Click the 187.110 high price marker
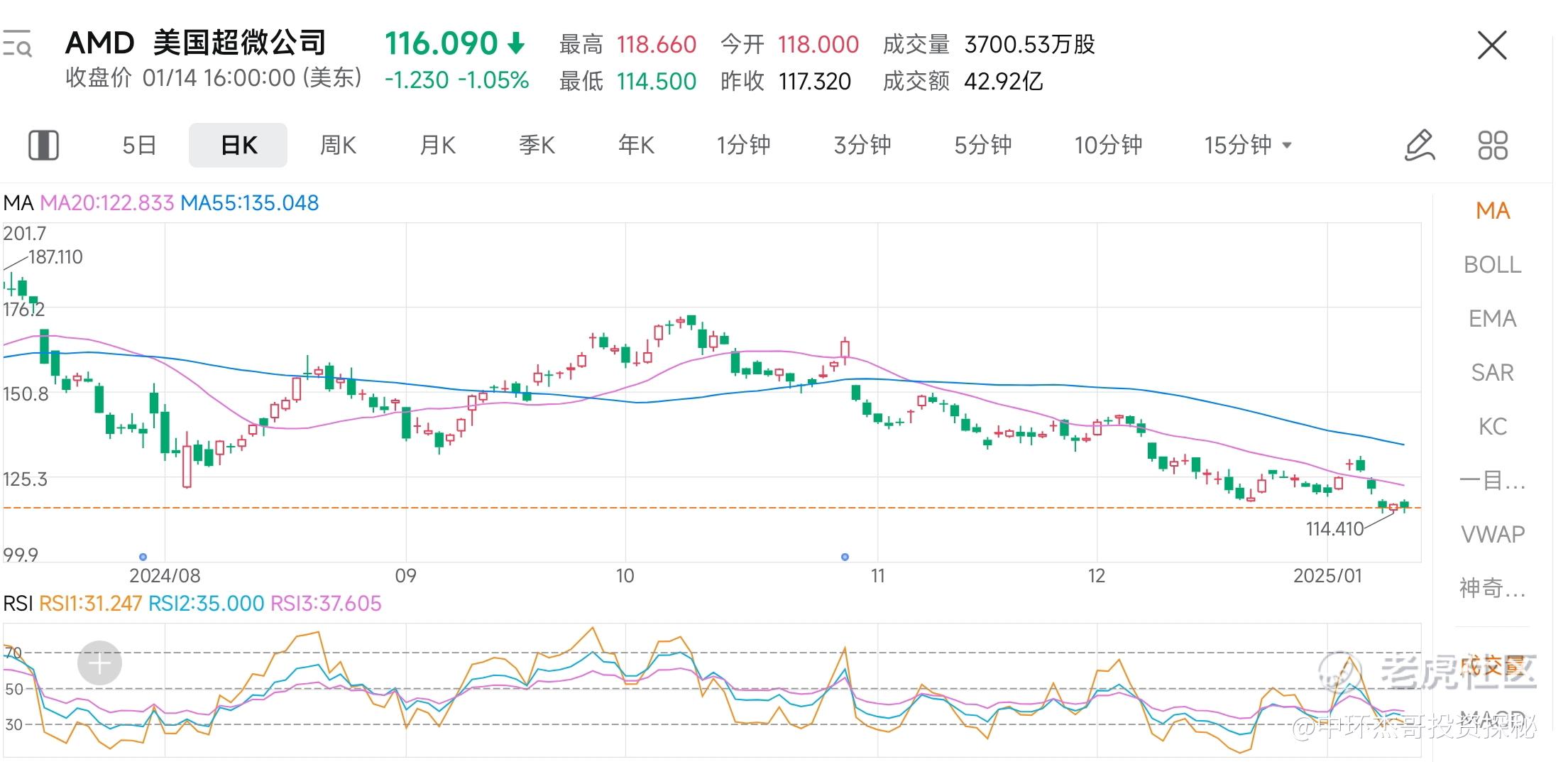The height and width of the screenshot is (762, 1568). 55,257
